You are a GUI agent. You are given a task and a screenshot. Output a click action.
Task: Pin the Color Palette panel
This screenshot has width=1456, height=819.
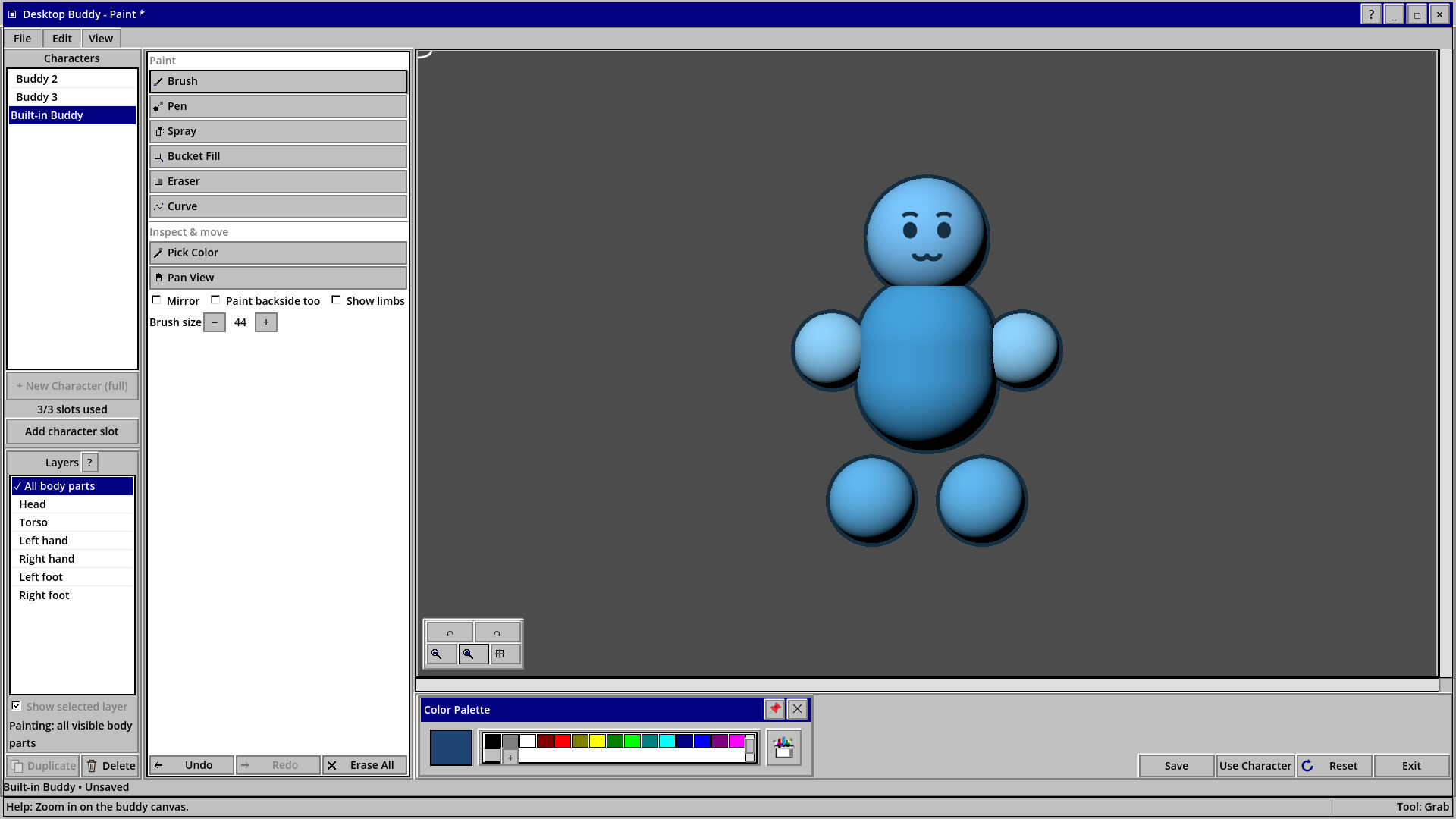(x=774, y=709)
